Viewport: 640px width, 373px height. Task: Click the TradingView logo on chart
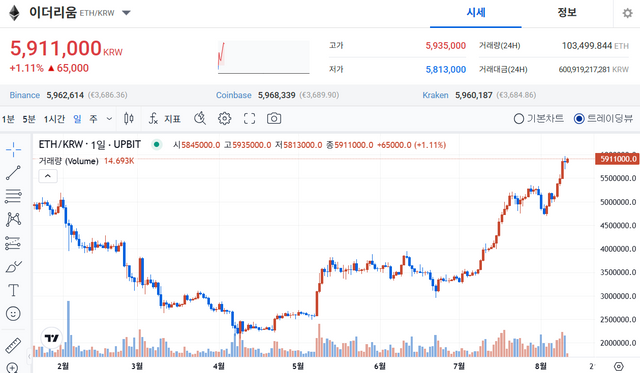click(52, 338)
